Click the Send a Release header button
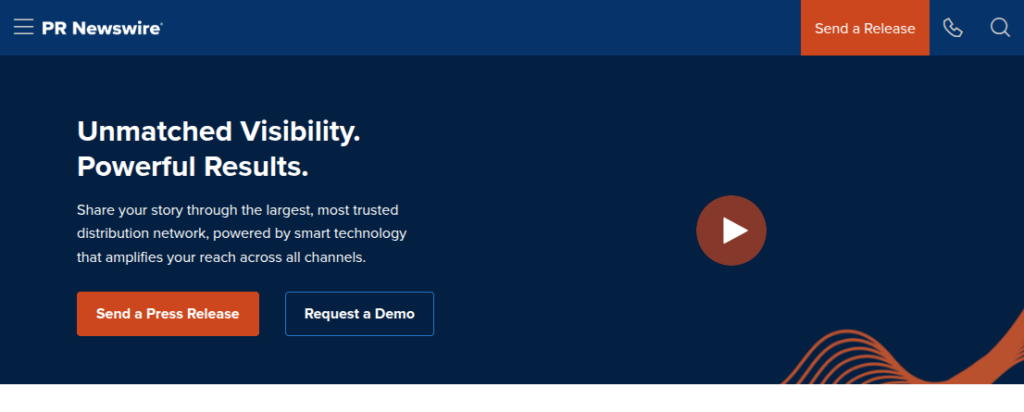Viewport: 1024px width, 412px height. point(864,28)
